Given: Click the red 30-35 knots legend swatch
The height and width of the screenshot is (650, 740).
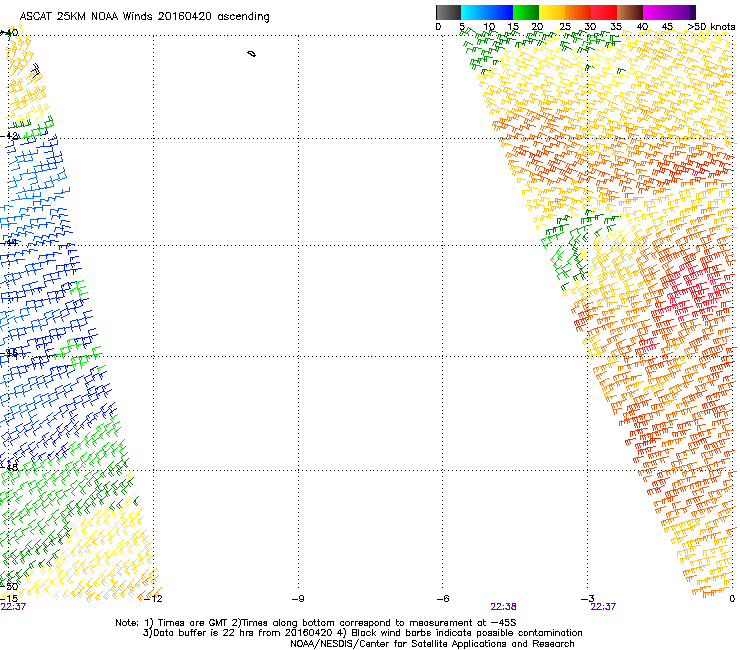Looking at the screenshot, I should pos(604,12).
